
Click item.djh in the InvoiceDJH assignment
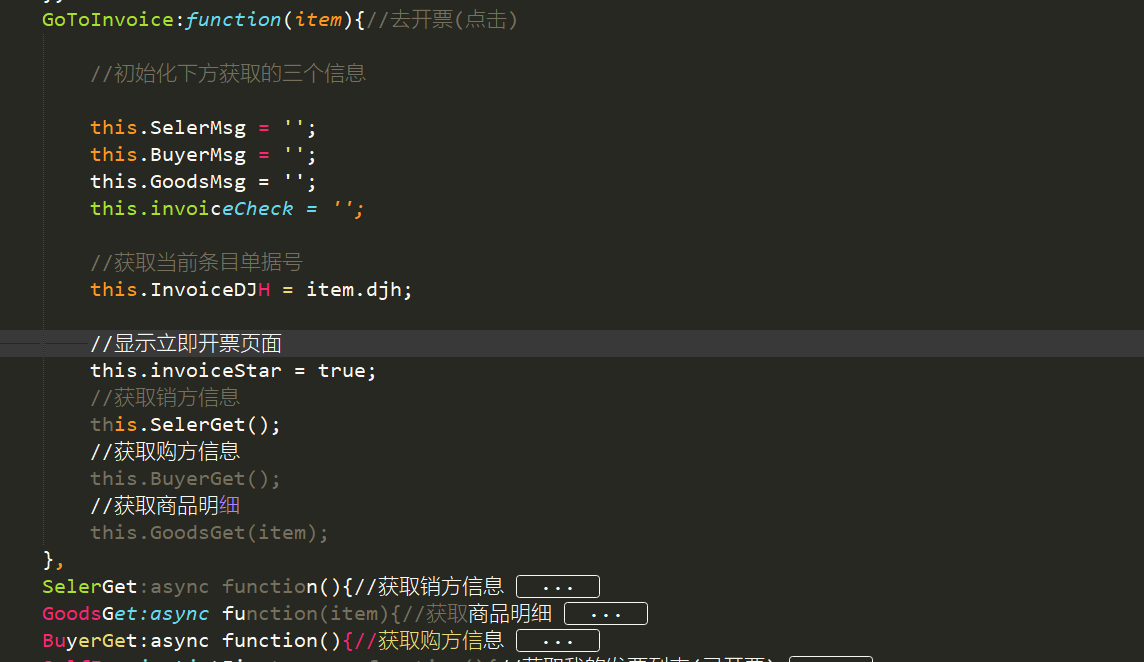[x=358, y=290]
